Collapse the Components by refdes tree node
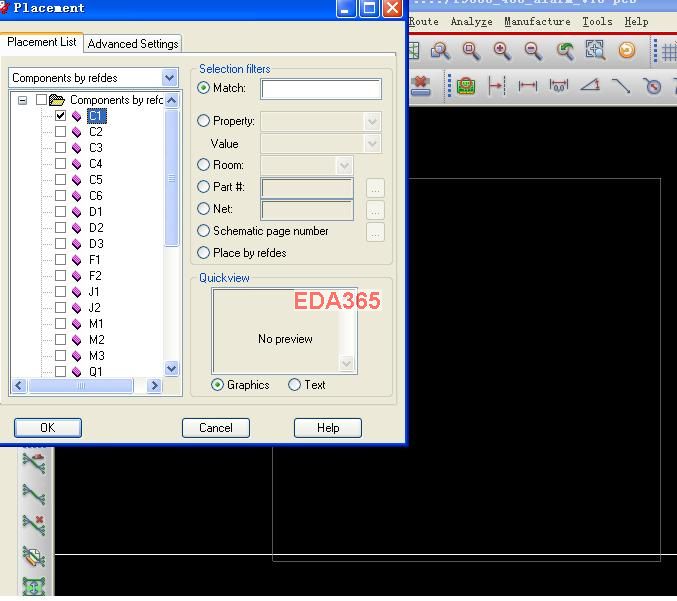Screen dimensions: 677x601 coord(22,100)
